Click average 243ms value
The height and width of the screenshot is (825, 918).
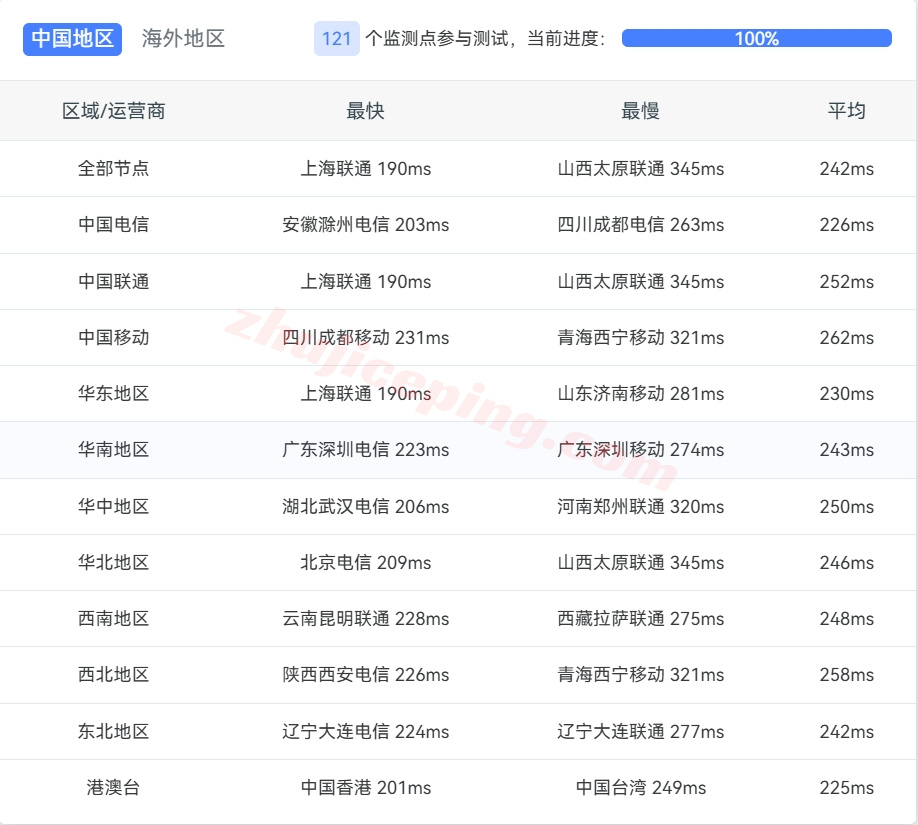click(x=847, y=450)
